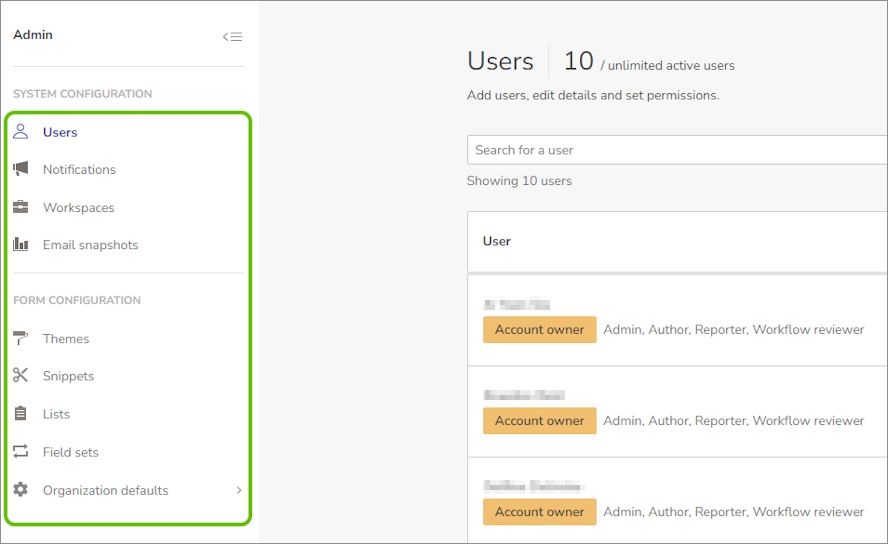Click the first Account owner badge
This screenshot has height=544, width=888.
pyautogui.click(x=539, y=330)
